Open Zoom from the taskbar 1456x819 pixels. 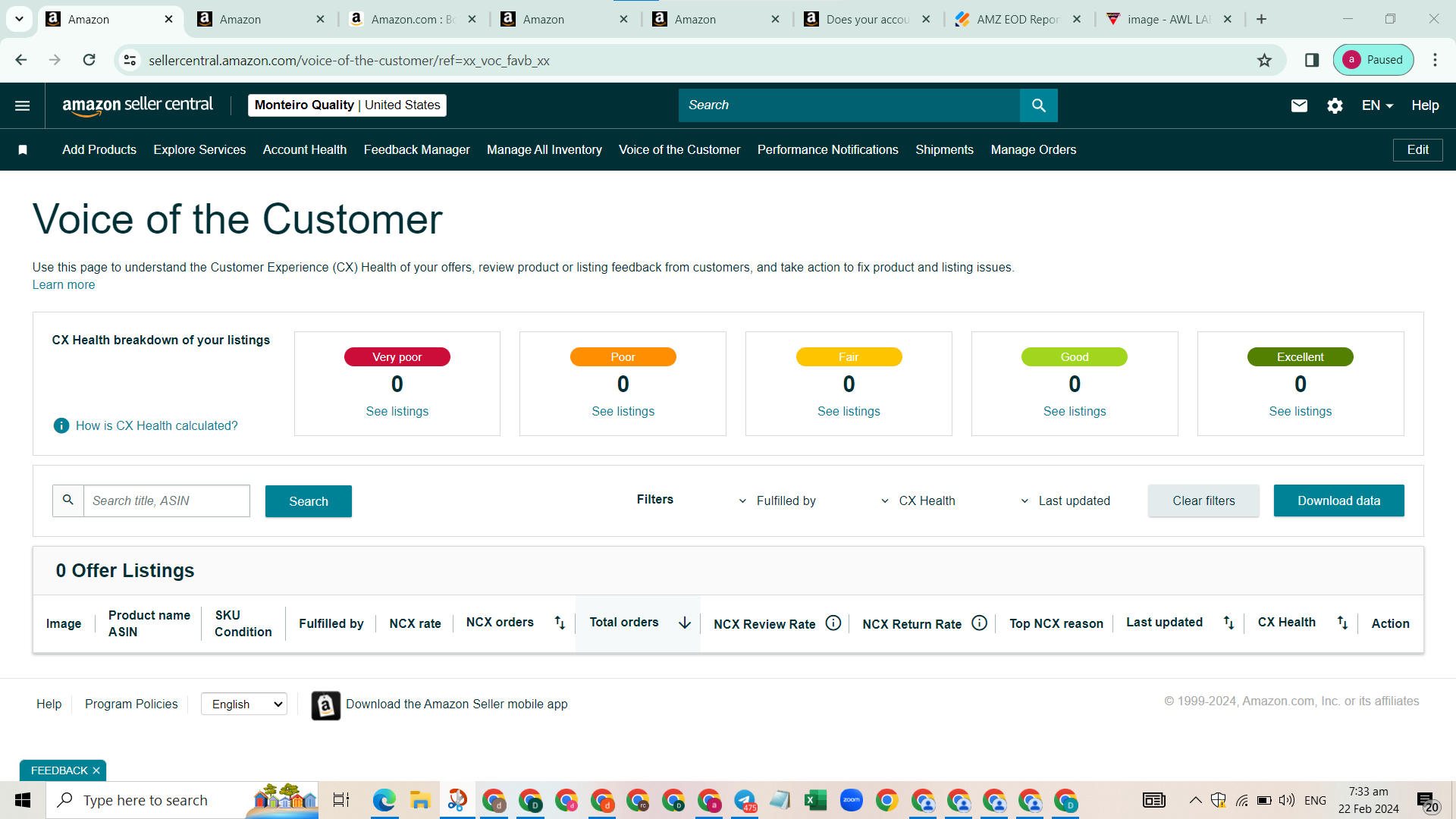[852, 800]
